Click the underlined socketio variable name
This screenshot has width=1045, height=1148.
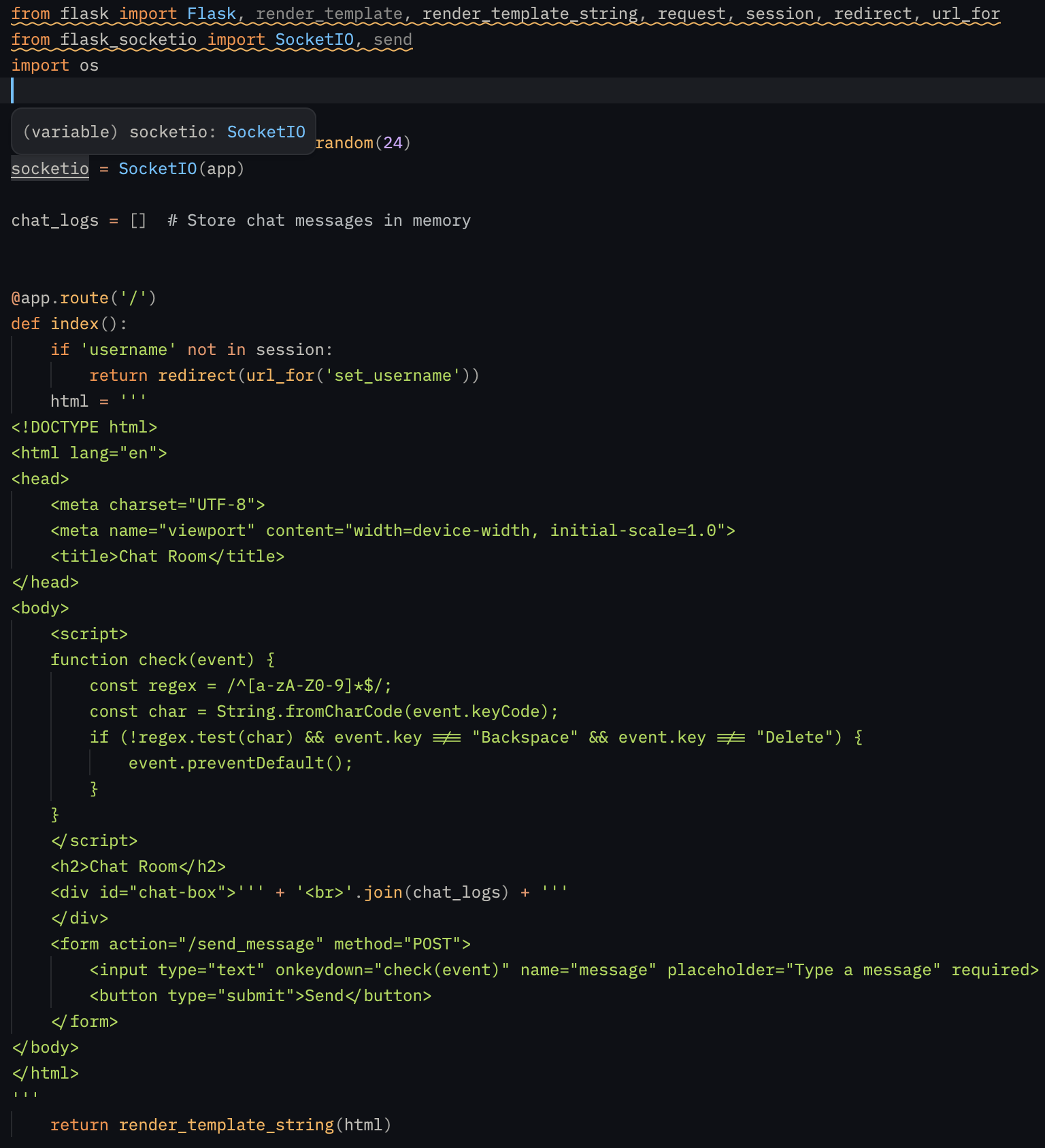coord(50,169)
